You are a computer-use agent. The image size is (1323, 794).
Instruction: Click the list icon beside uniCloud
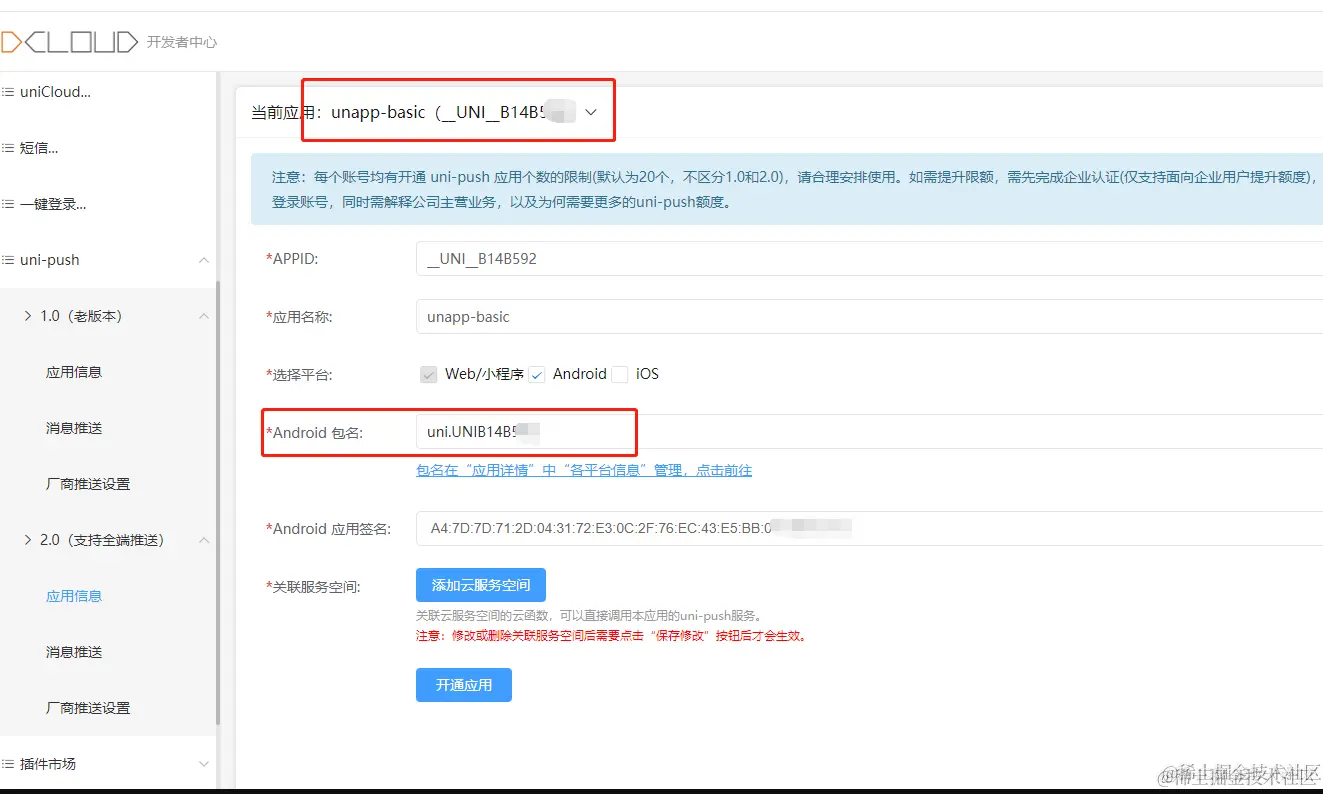click(8, 92)
